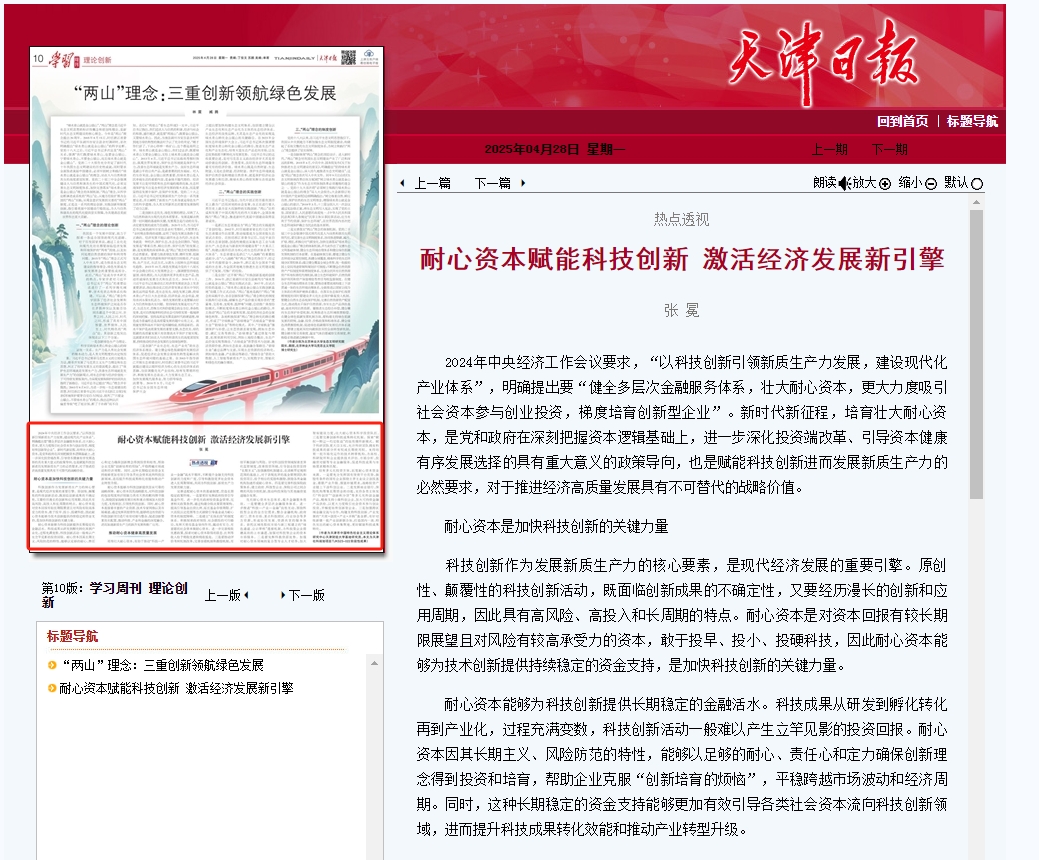Open 耐心资本赋能科技创新 from the title list
This screenshot has width=1039, height=860.
coord(176,688)
